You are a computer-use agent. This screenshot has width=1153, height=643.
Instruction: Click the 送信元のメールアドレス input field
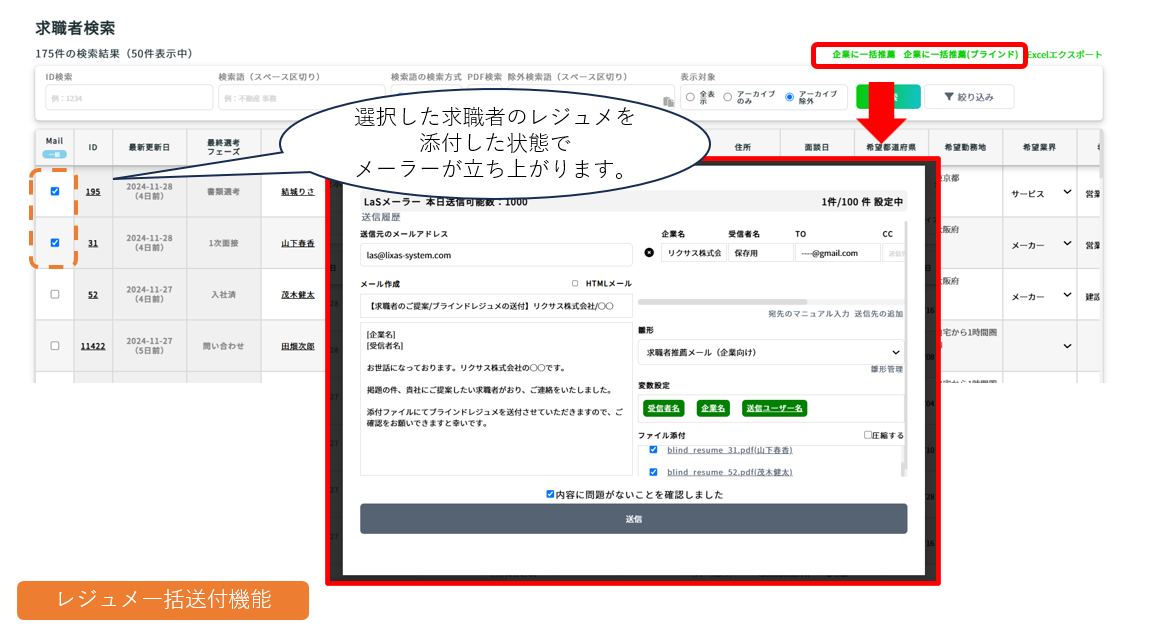[496, 255]
